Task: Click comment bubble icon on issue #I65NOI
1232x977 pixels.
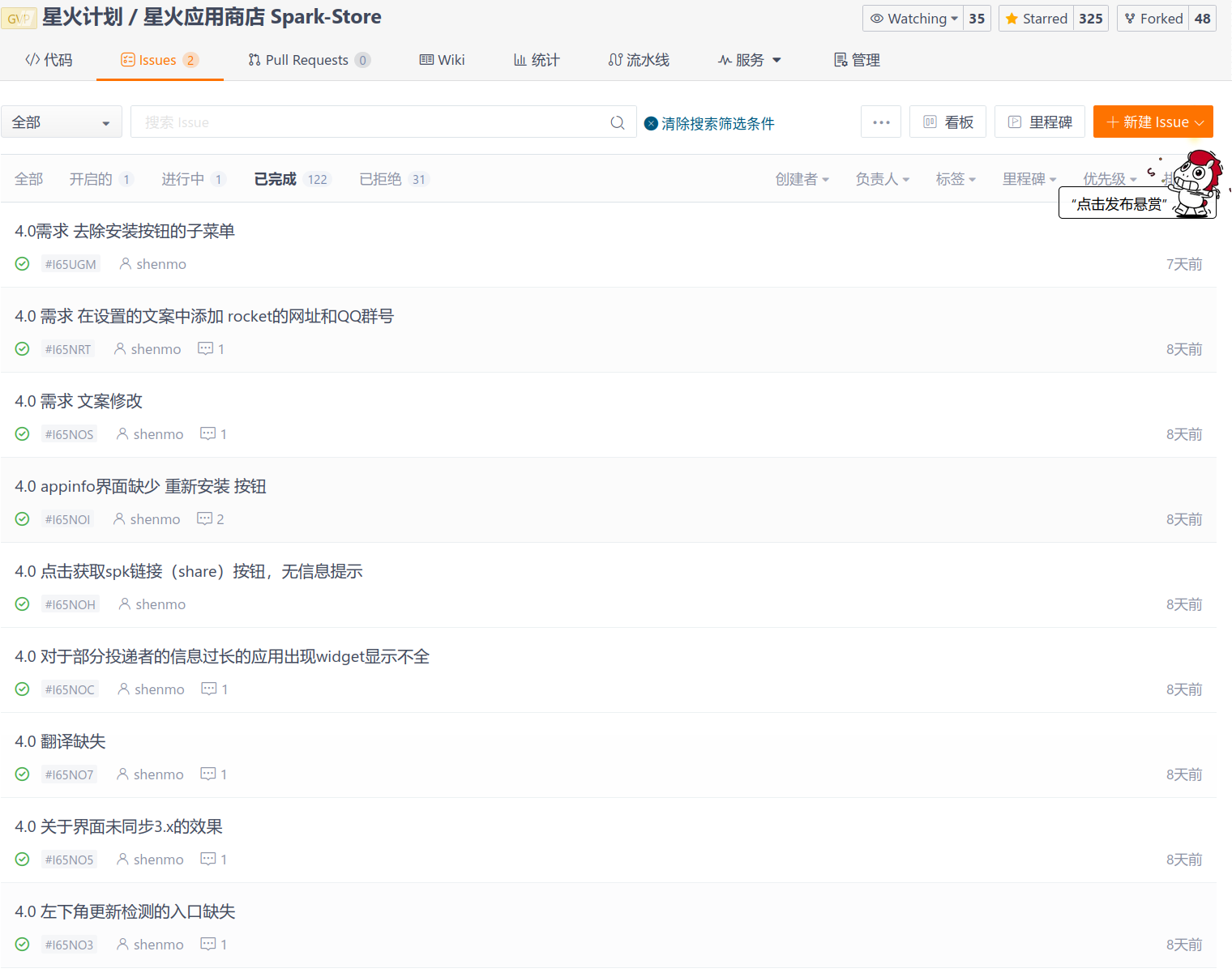Action: click(207, 518)
